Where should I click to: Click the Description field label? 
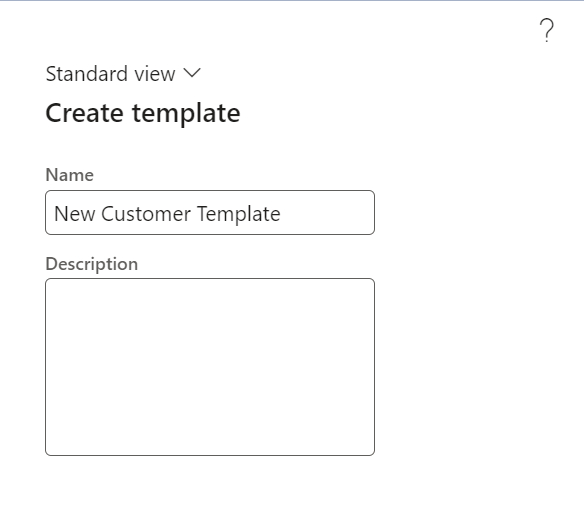tap(92, 264)
